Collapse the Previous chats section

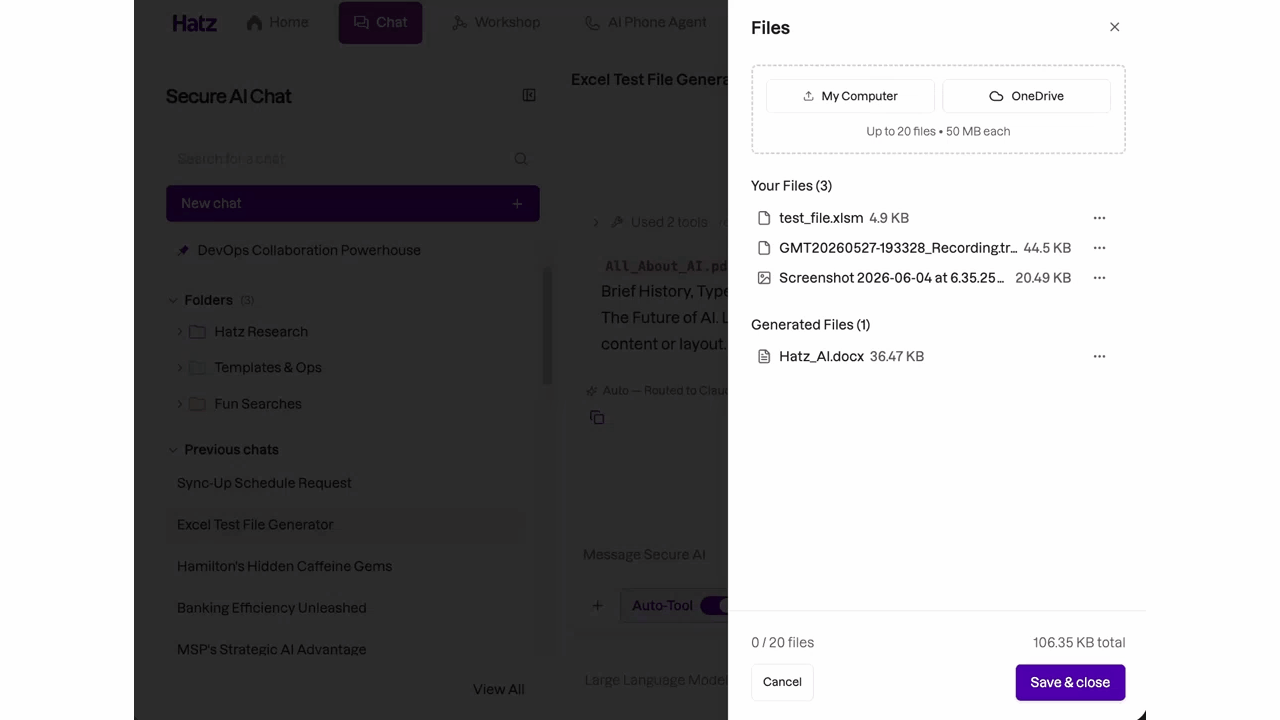(x=173, y=450)
